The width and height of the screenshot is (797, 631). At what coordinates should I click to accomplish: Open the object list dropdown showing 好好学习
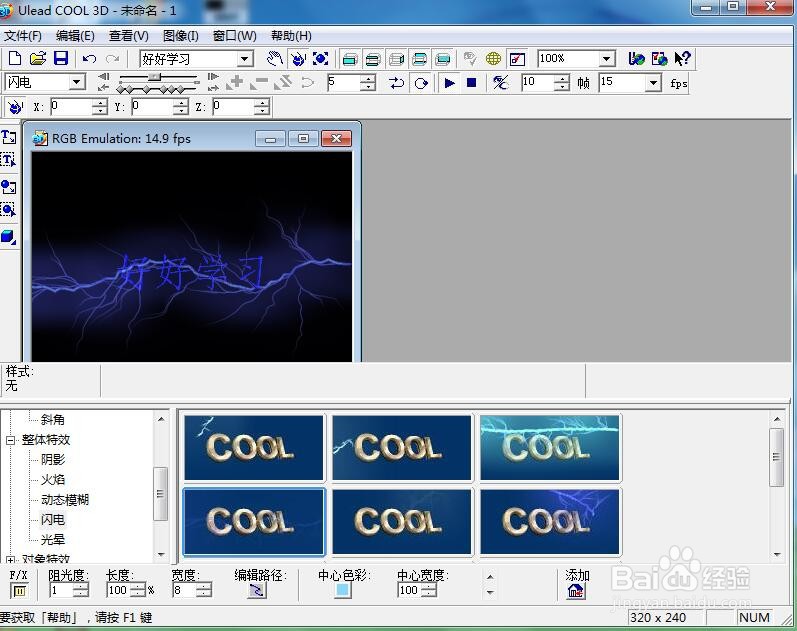pyautogui.click(x=245, y=59)
